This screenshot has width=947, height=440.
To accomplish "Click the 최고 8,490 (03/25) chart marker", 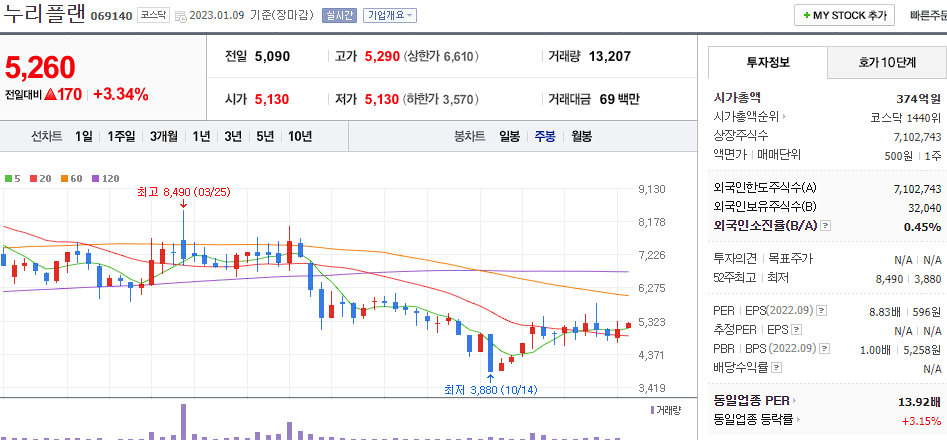I will [x=184, y=193].
